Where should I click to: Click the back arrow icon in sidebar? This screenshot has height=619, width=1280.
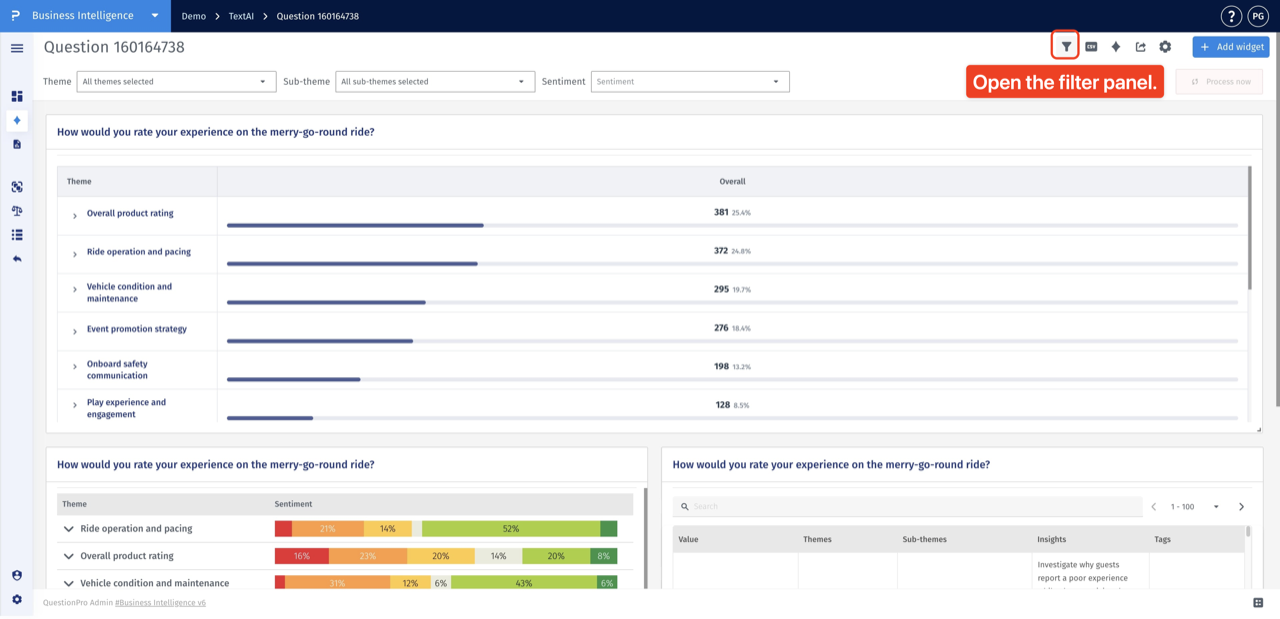click(x=17, y=259)
